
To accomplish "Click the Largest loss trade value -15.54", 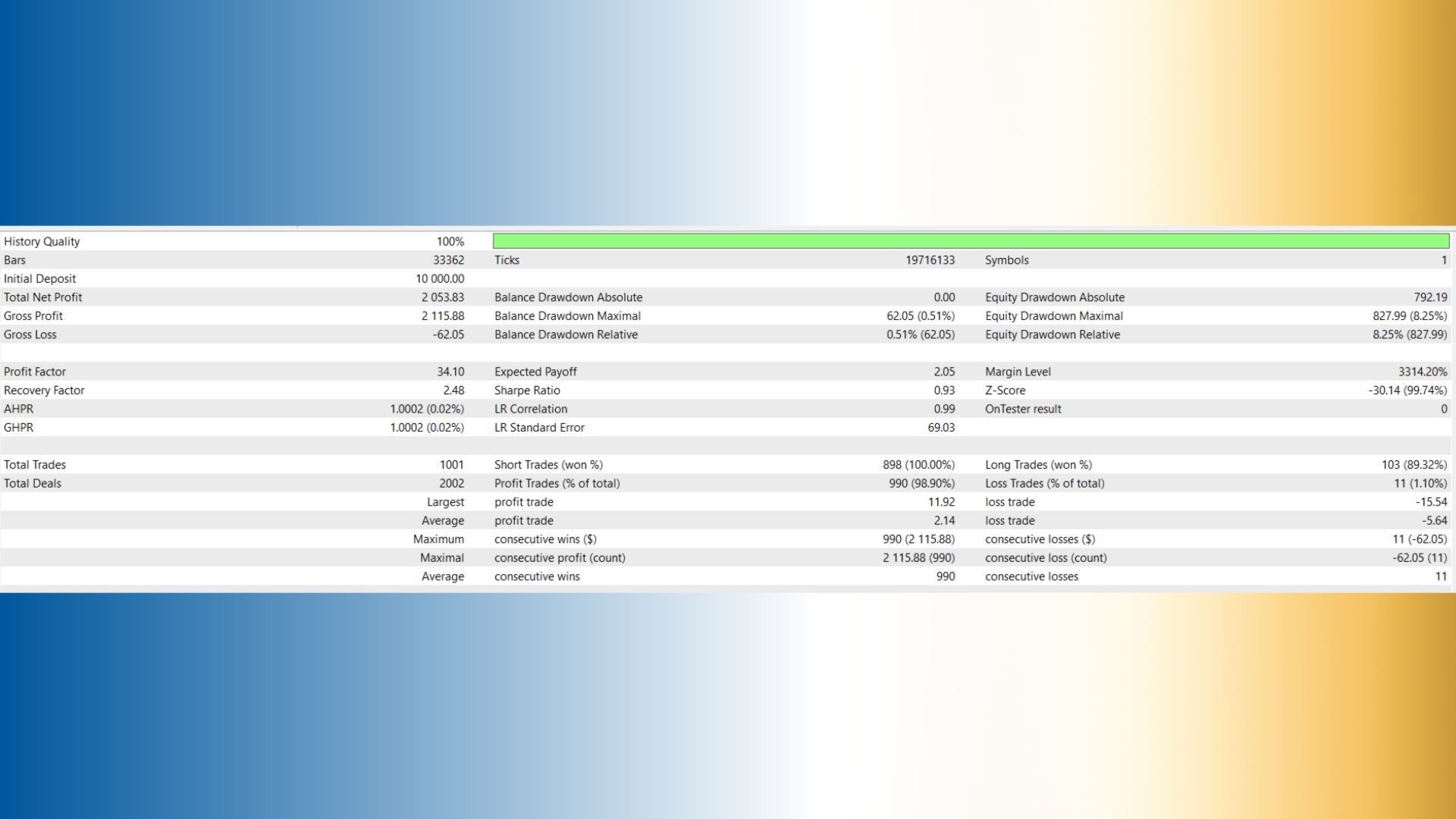I will coord(1431,502).
